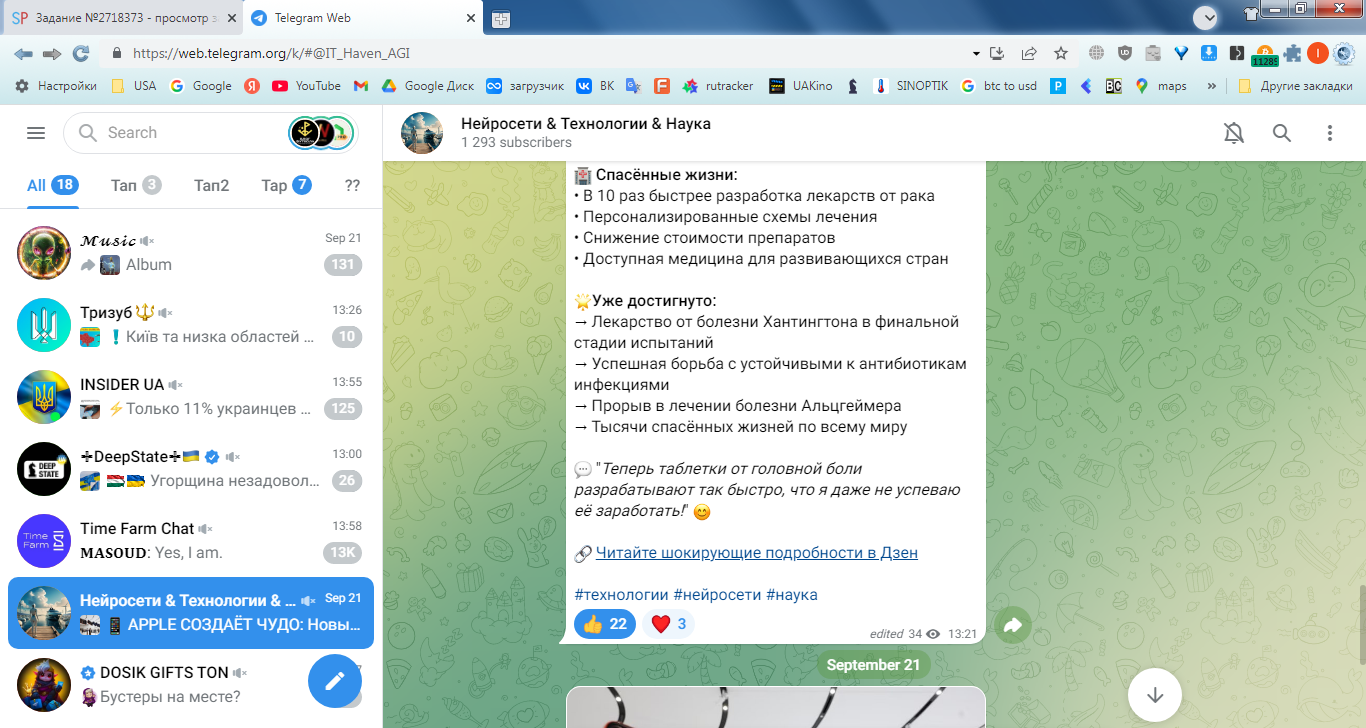
Task: Jump to bottom with down arrow button
Action: click(x=1155, y=694)
